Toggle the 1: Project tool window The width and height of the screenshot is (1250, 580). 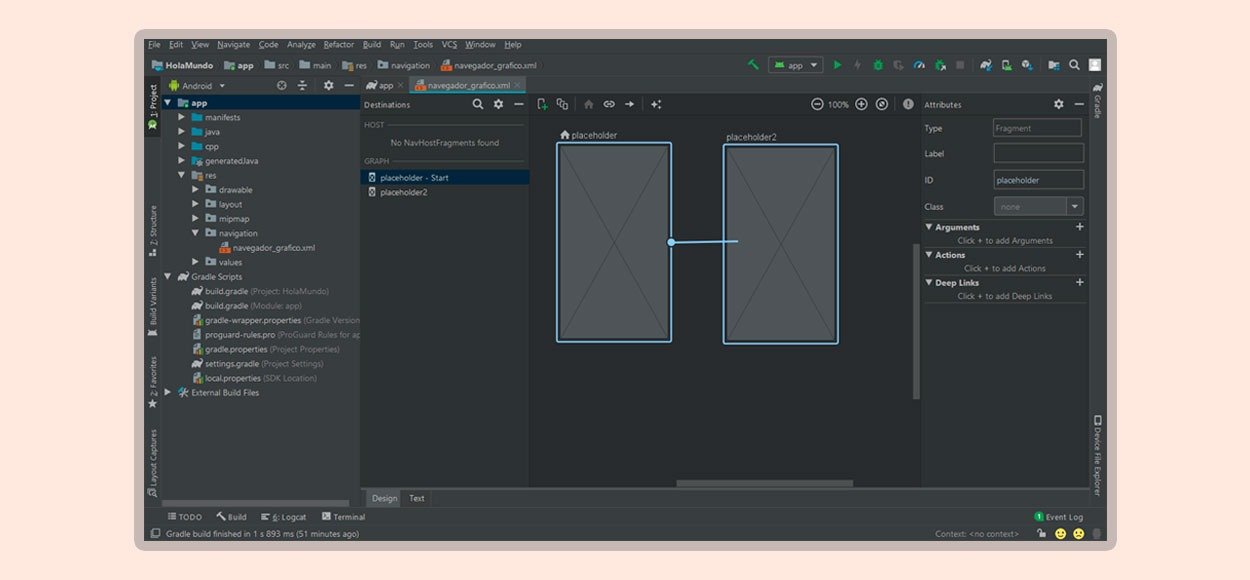[153, 108]
